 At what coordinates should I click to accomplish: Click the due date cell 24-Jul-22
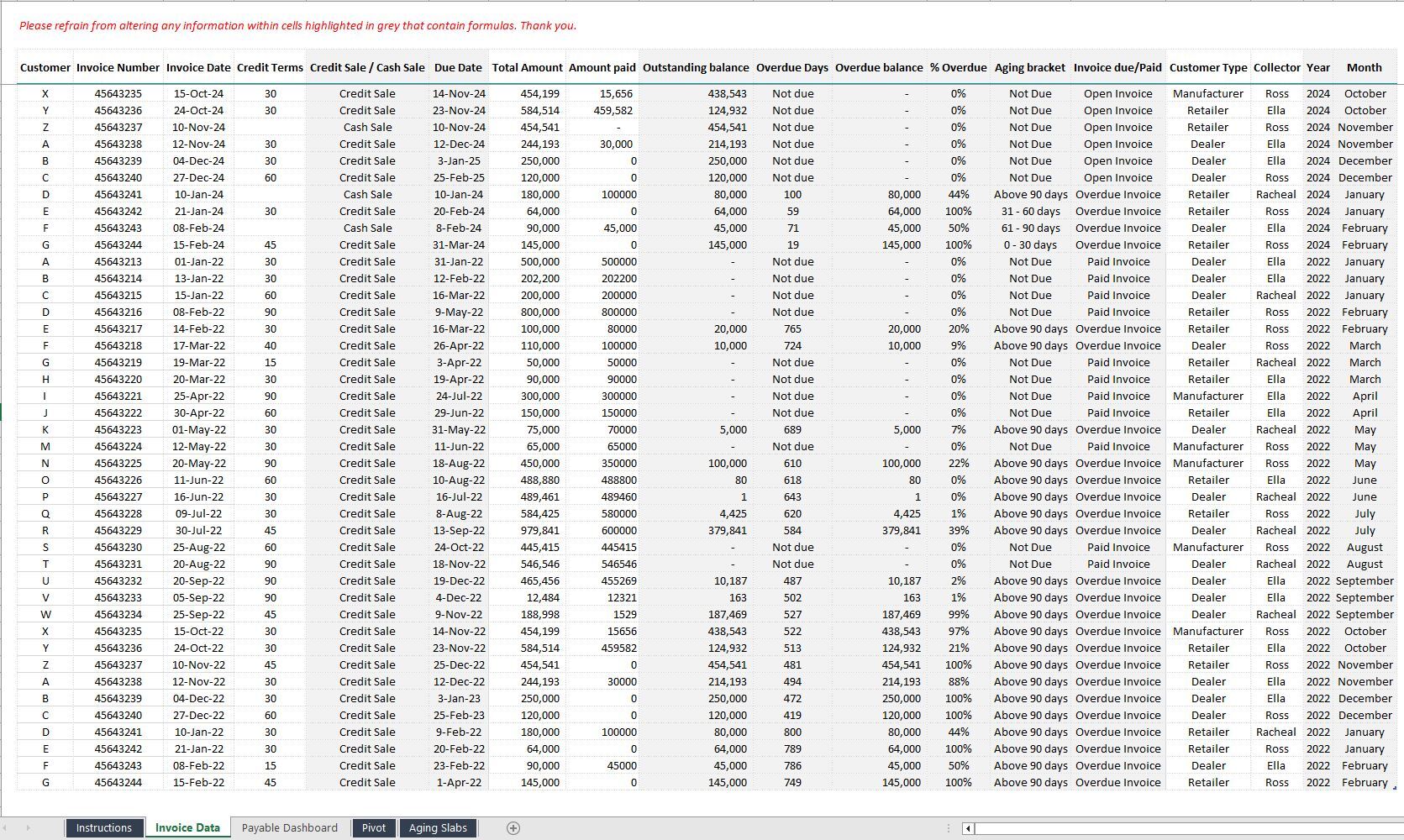[459, 396]
